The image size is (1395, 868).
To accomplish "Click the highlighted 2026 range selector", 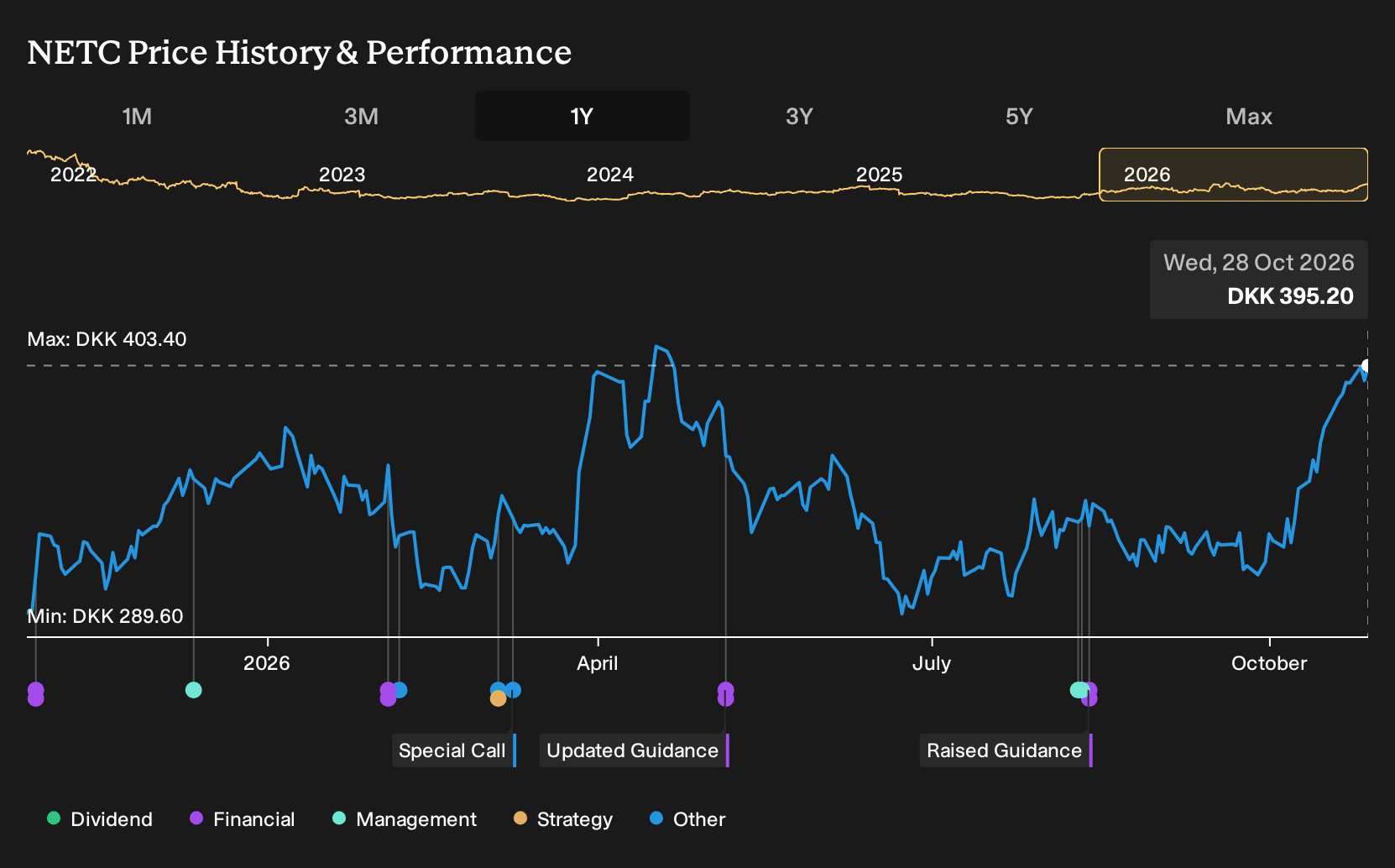I will pos(1234,175).
